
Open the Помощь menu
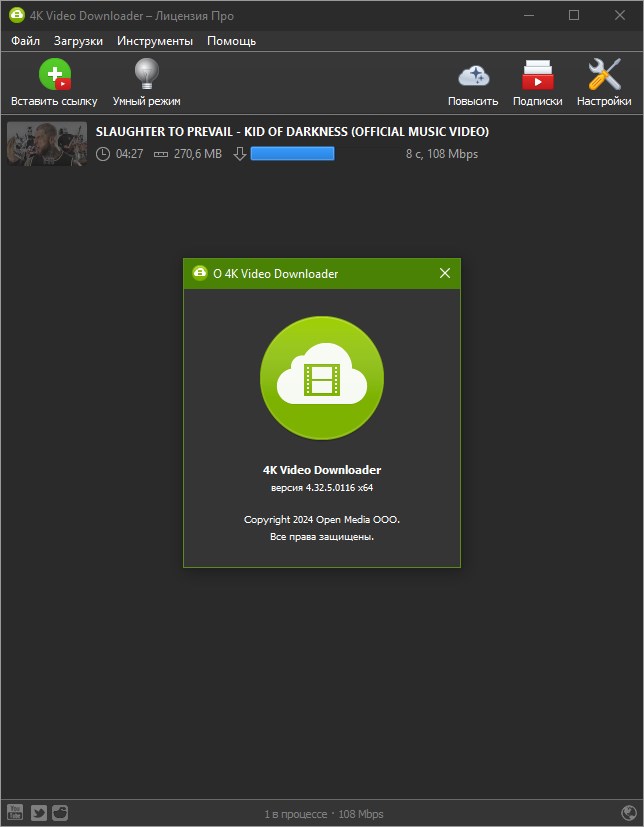tap(232, 41)
